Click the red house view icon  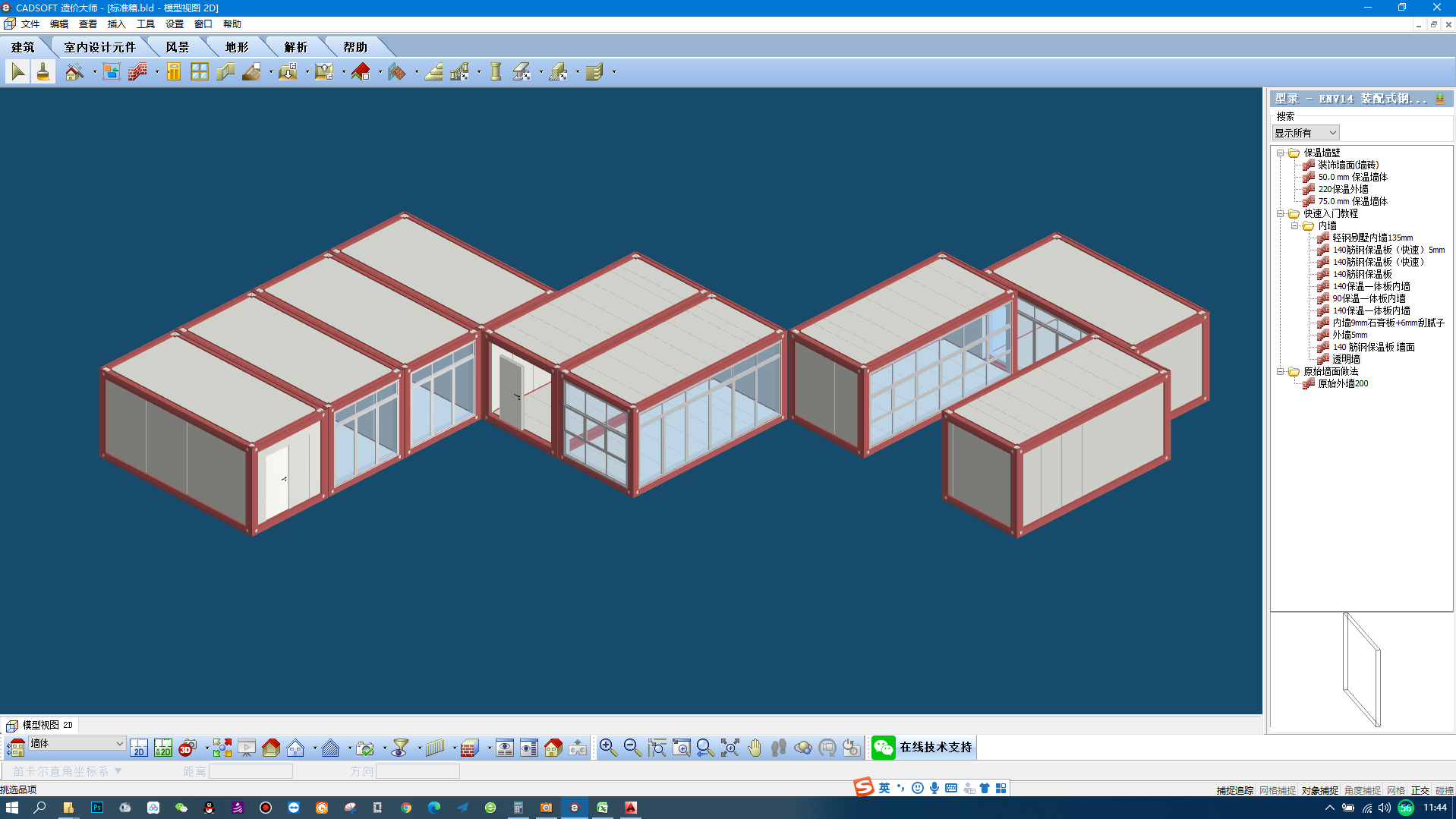point(271,748)
